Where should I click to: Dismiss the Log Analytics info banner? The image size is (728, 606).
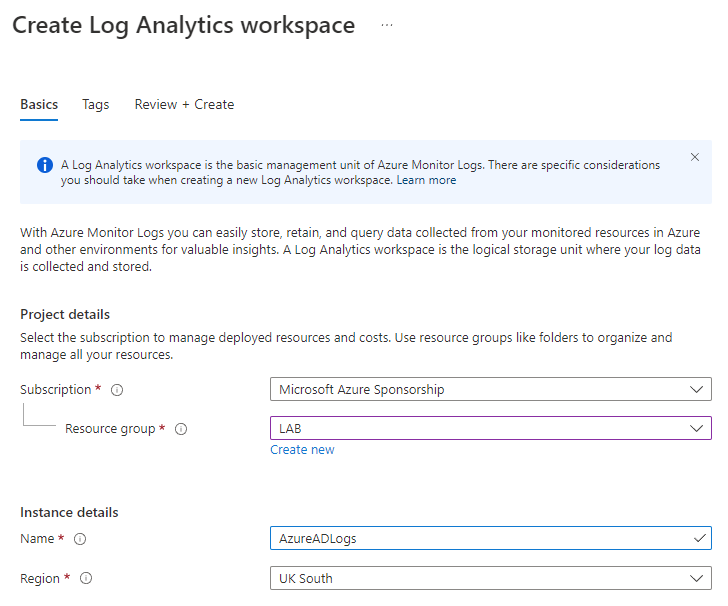coord(695,157)
